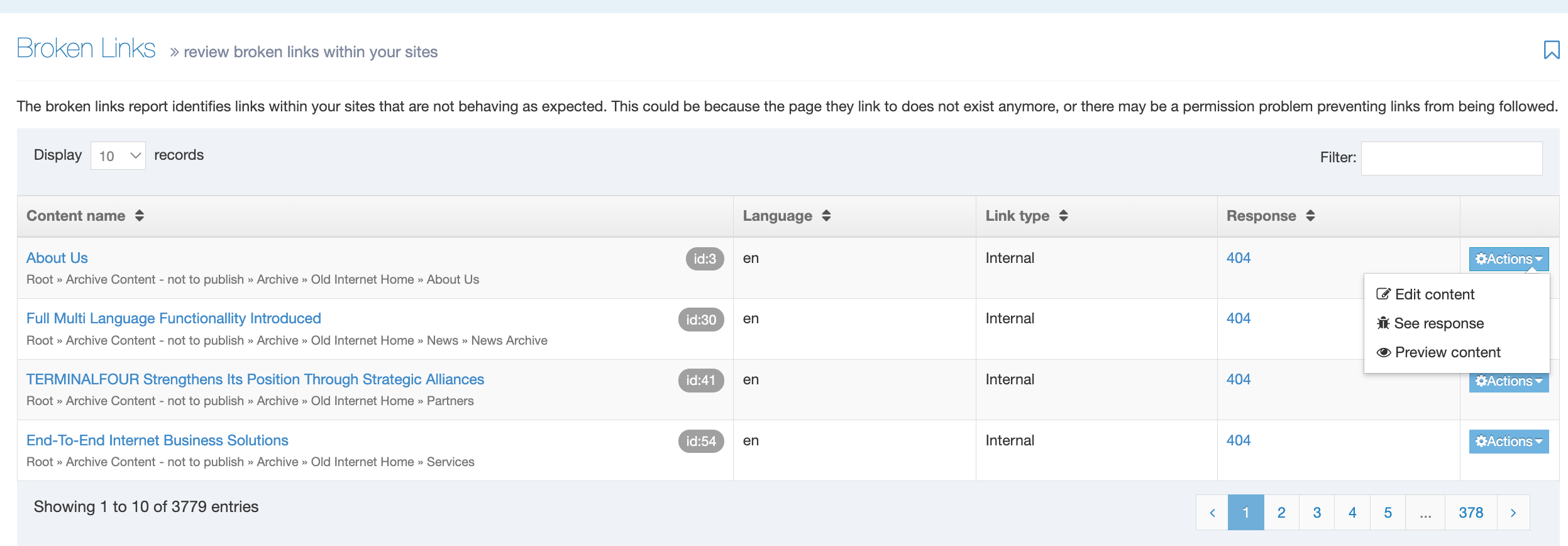Go to next page with right chevron
The width and height of the screenshot is (1568, 546).
(x=1513, y=513)
